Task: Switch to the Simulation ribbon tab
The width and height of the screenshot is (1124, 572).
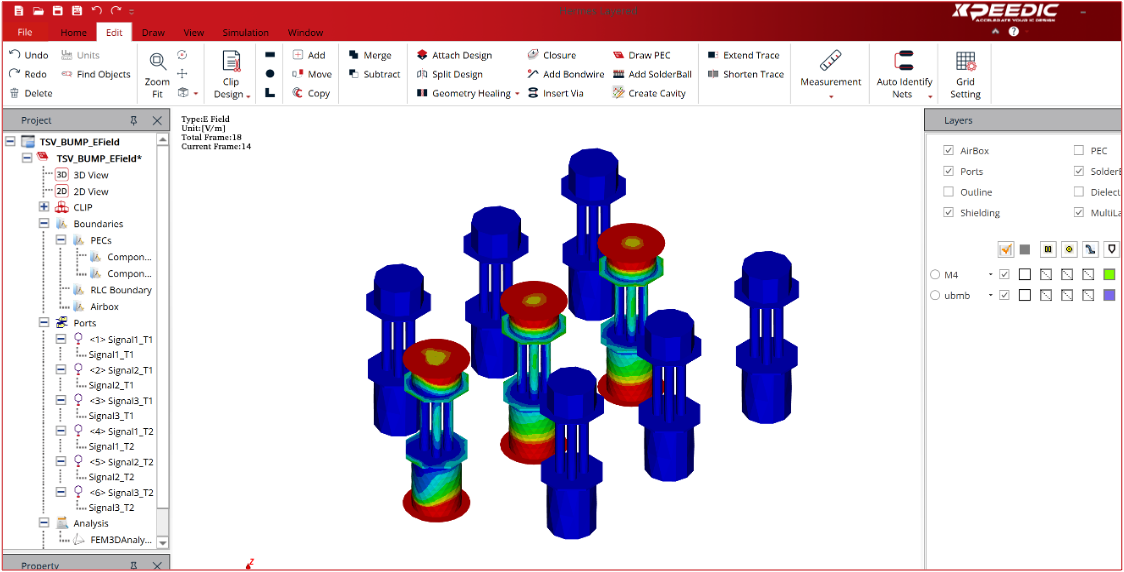Action: click(245, 32)
